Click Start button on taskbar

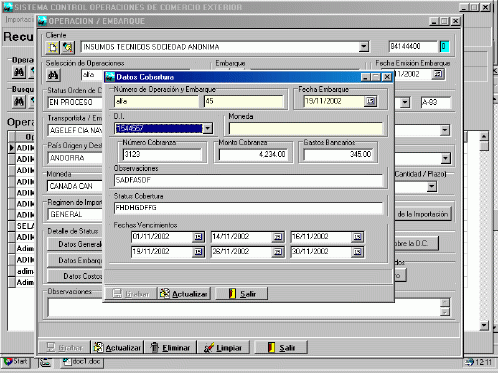tap(16, 362)
